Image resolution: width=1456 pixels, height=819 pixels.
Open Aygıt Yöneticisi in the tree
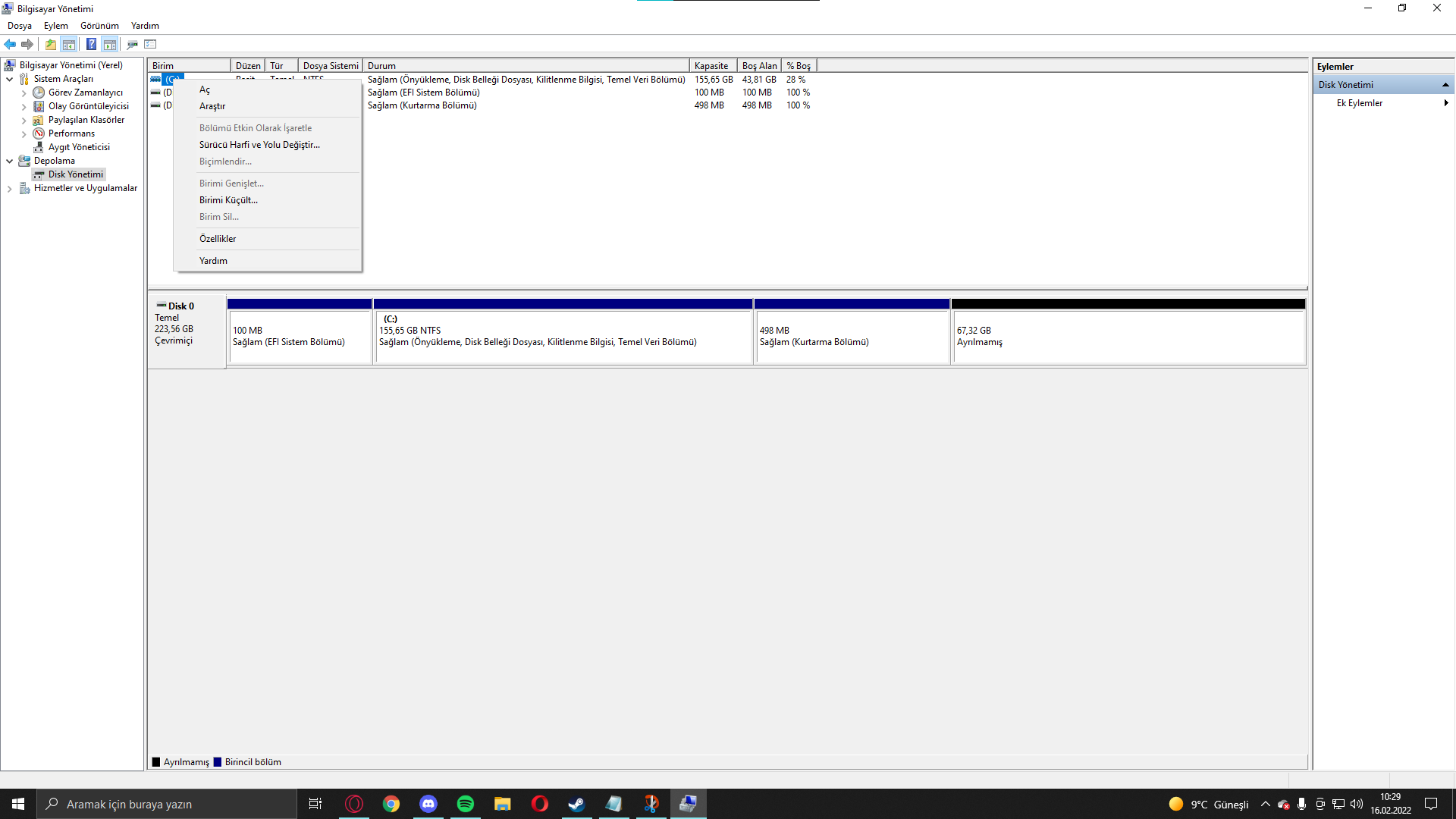pos(79,147)
